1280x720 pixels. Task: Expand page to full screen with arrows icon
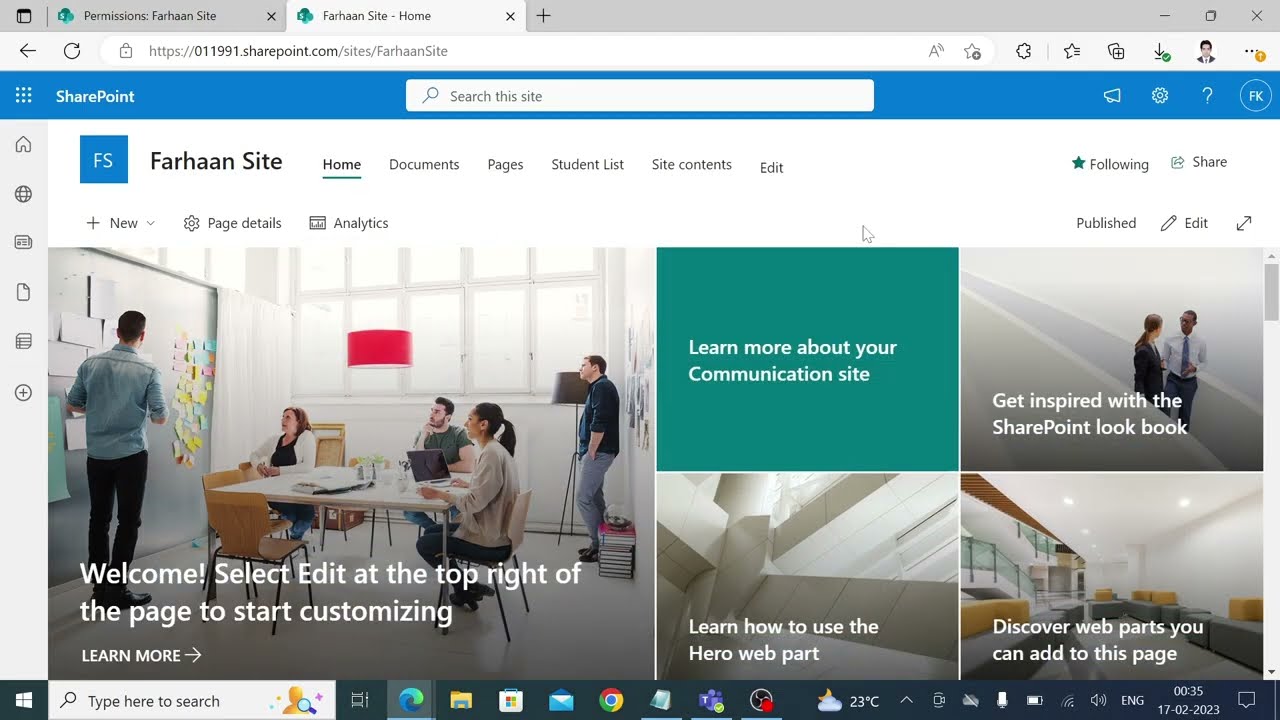pos(1244,223)
